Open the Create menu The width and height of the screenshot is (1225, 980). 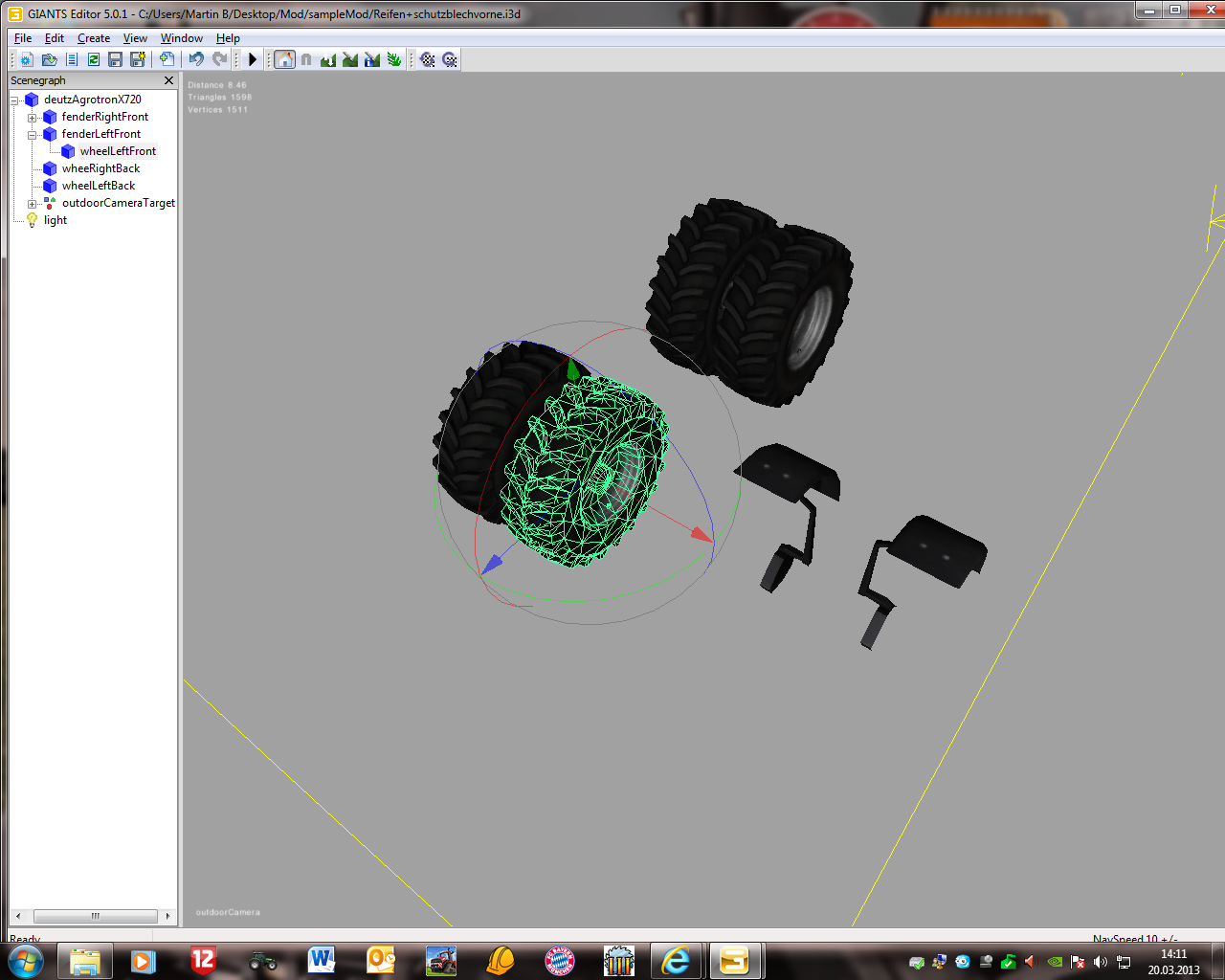click(x=94, y=38)
